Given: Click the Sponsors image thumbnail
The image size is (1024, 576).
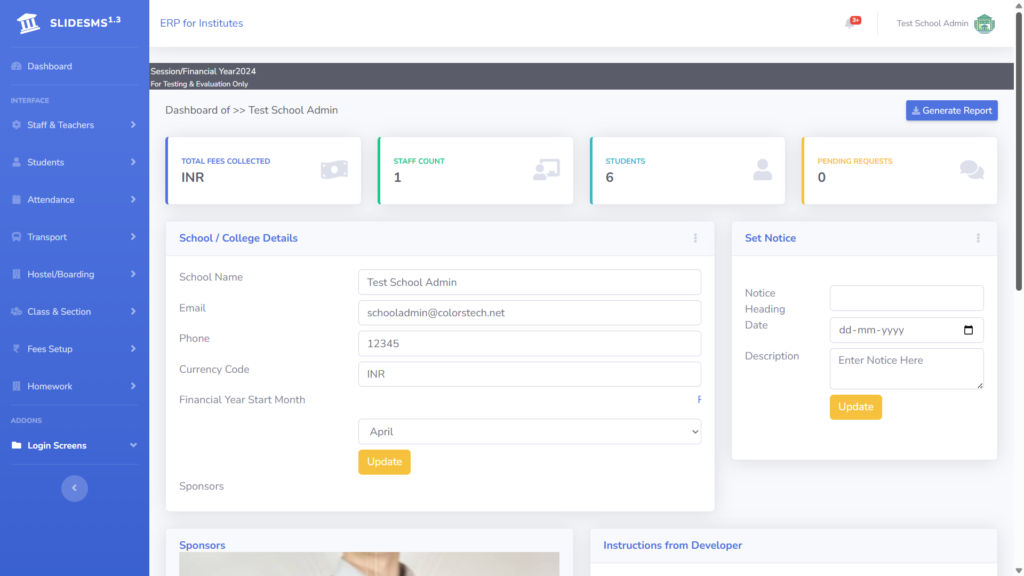Looking at the screenshot, I should click(x=369, y=564).
